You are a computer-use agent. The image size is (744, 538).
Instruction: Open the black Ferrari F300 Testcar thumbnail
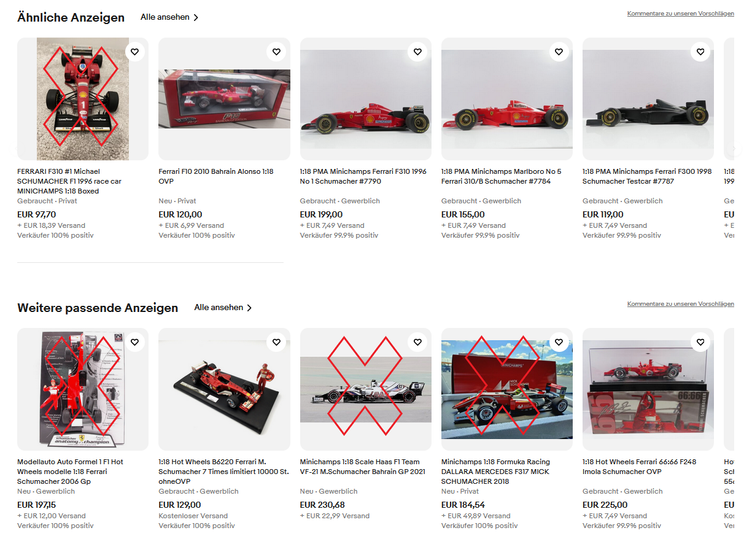click(648, 99)
